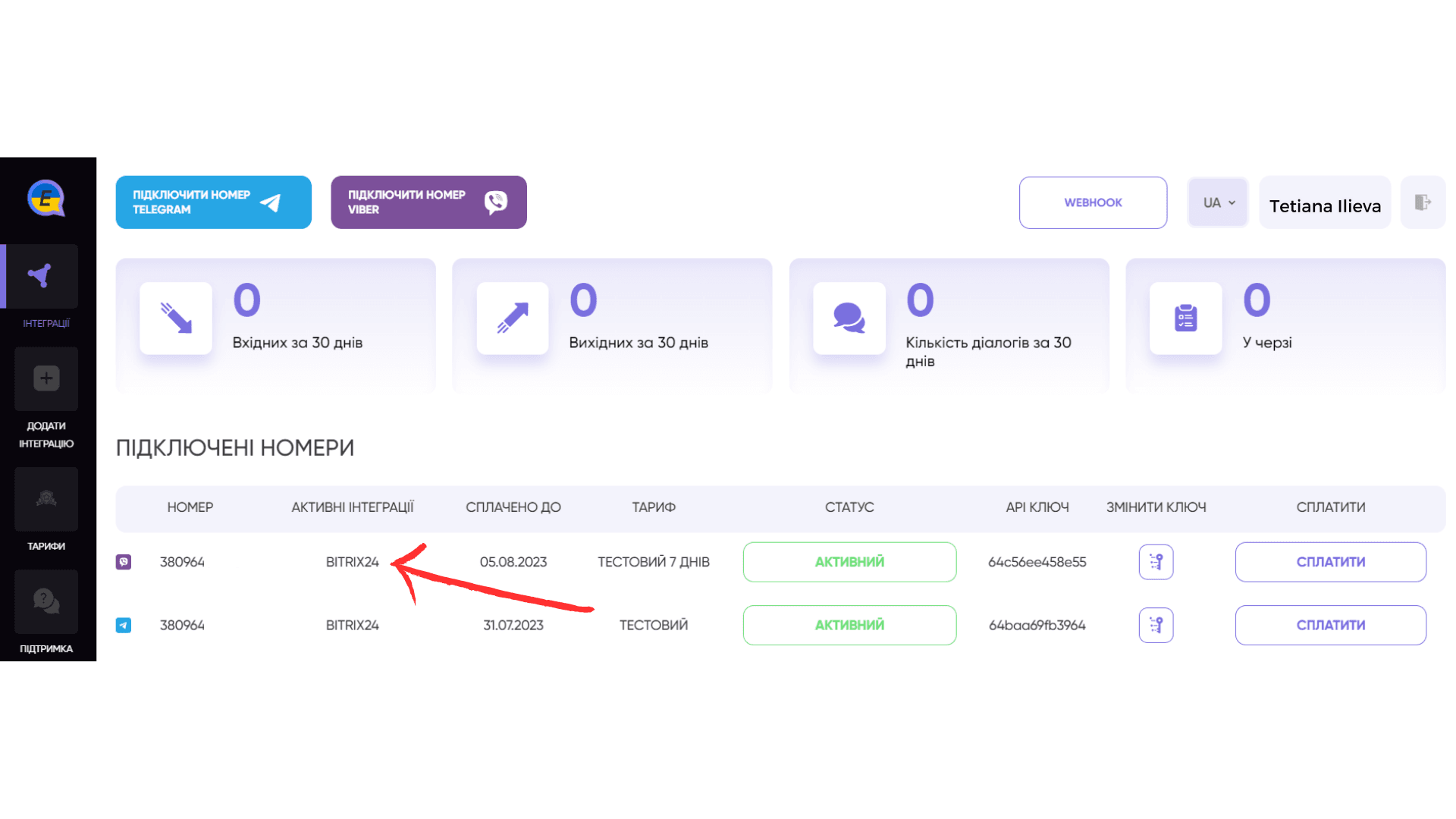The height and width of the screenshot is (819, 1456).
Task: Click Підключити номер Telegram button
Action: coord(214,202)
